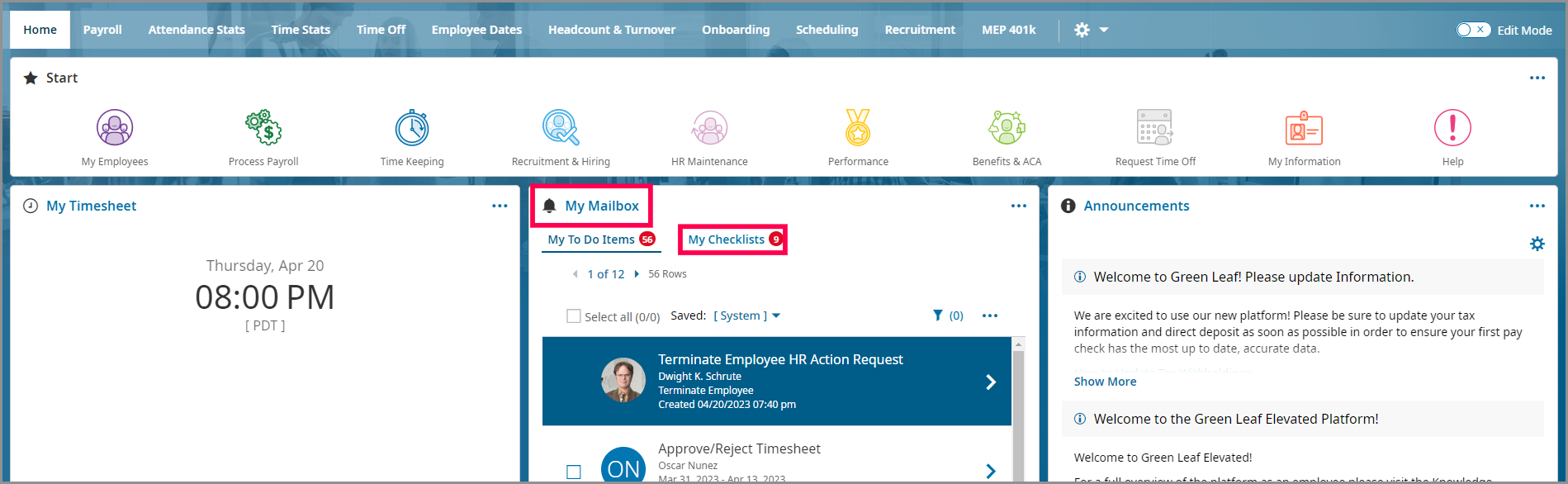This screenshot has width=1568, height=484.
Task: Open the Time Stats tab
Action: pos(301,30)
